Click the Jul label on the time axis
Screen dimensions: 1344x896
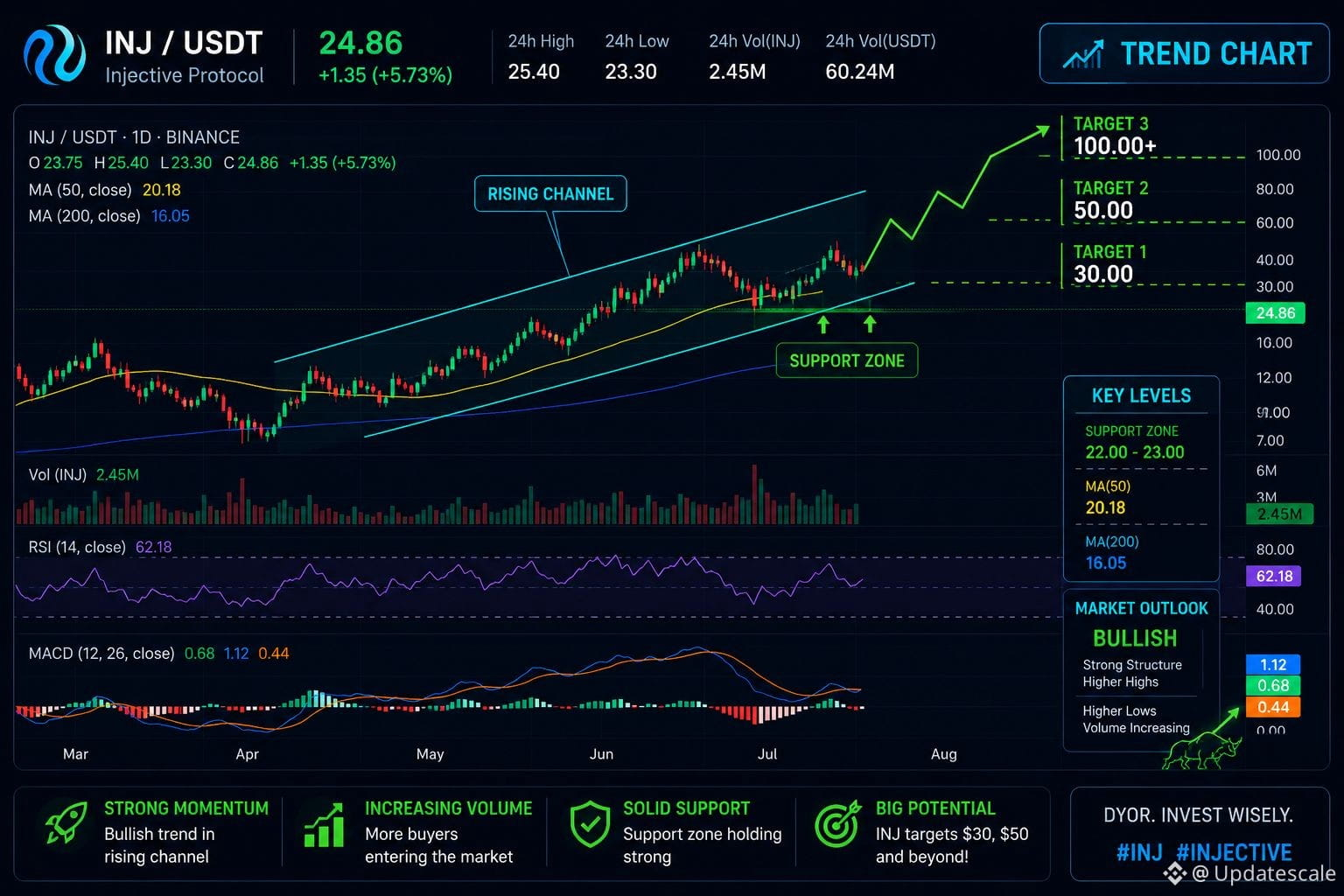tap(766, 753)
